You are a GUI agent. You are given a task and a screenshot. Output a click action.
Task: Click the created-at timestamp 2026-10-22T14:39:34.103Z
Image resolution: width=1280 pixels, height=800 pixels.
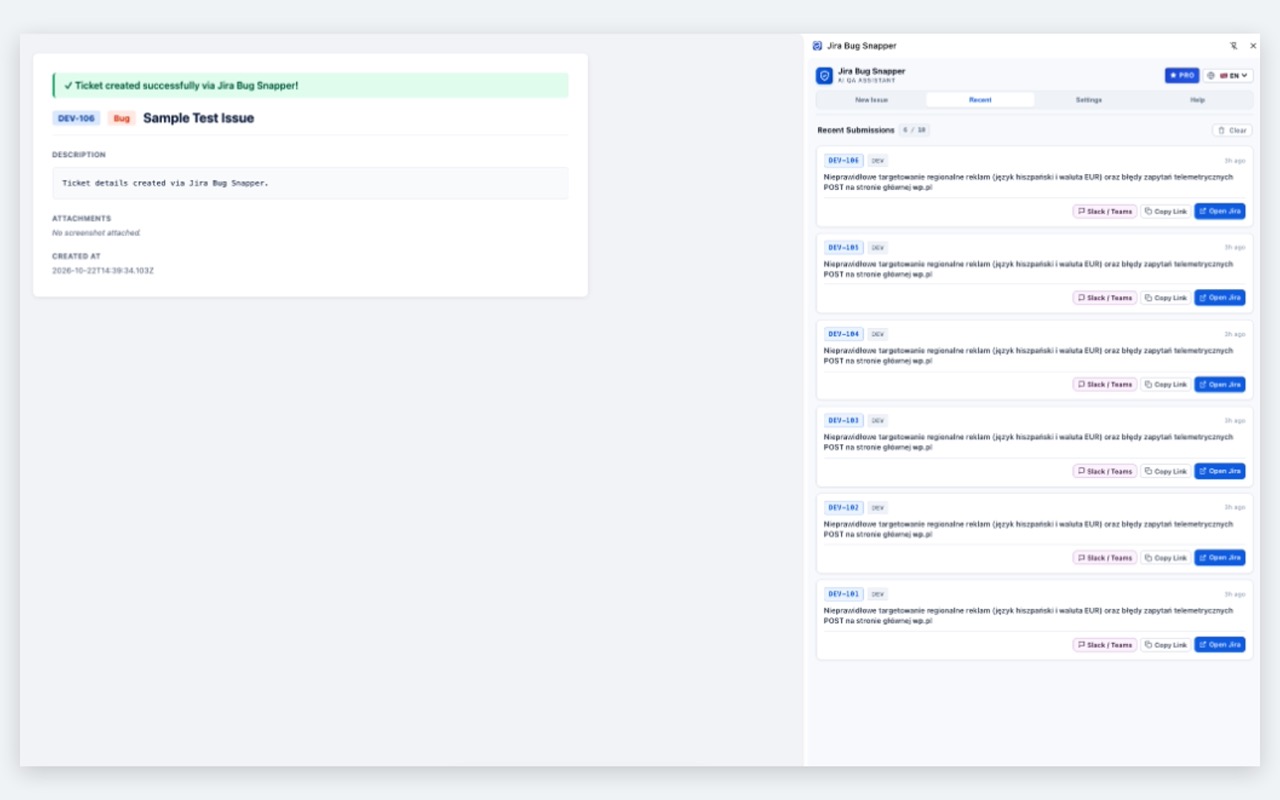pyautogui.click(x=103, y=270)
